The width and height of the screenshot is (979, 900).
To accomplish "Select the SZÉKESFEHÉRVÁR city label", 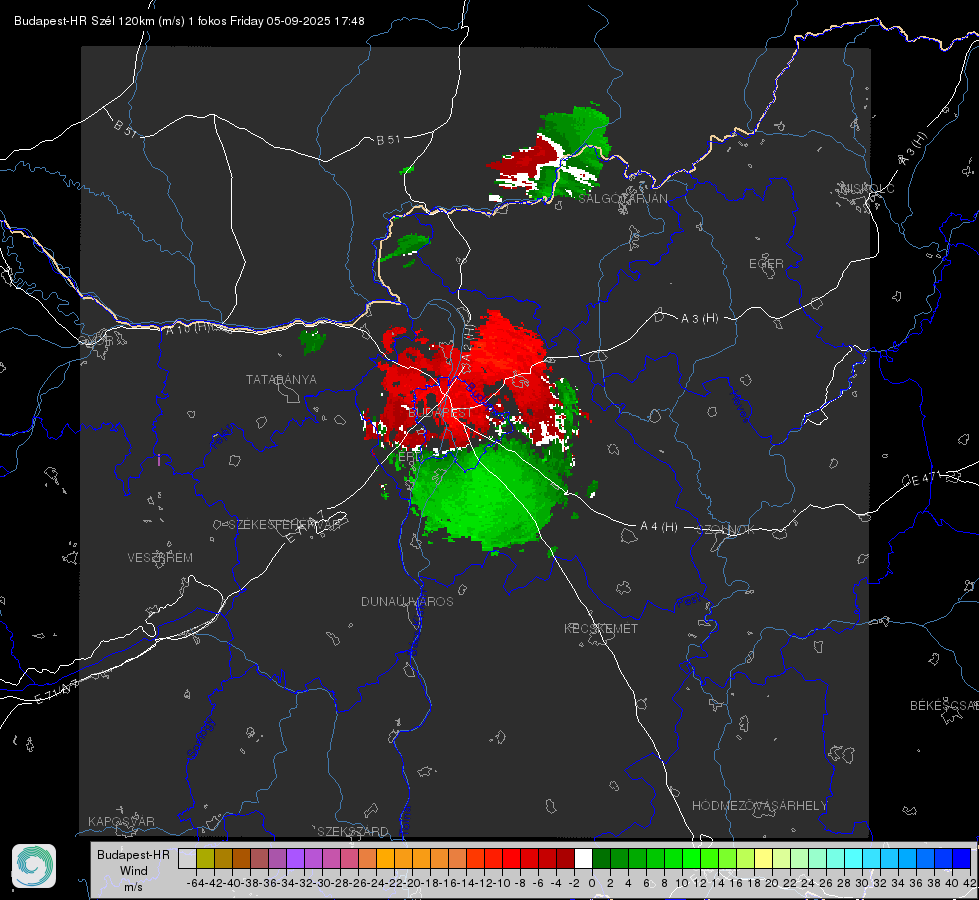I will coord(284,525).
